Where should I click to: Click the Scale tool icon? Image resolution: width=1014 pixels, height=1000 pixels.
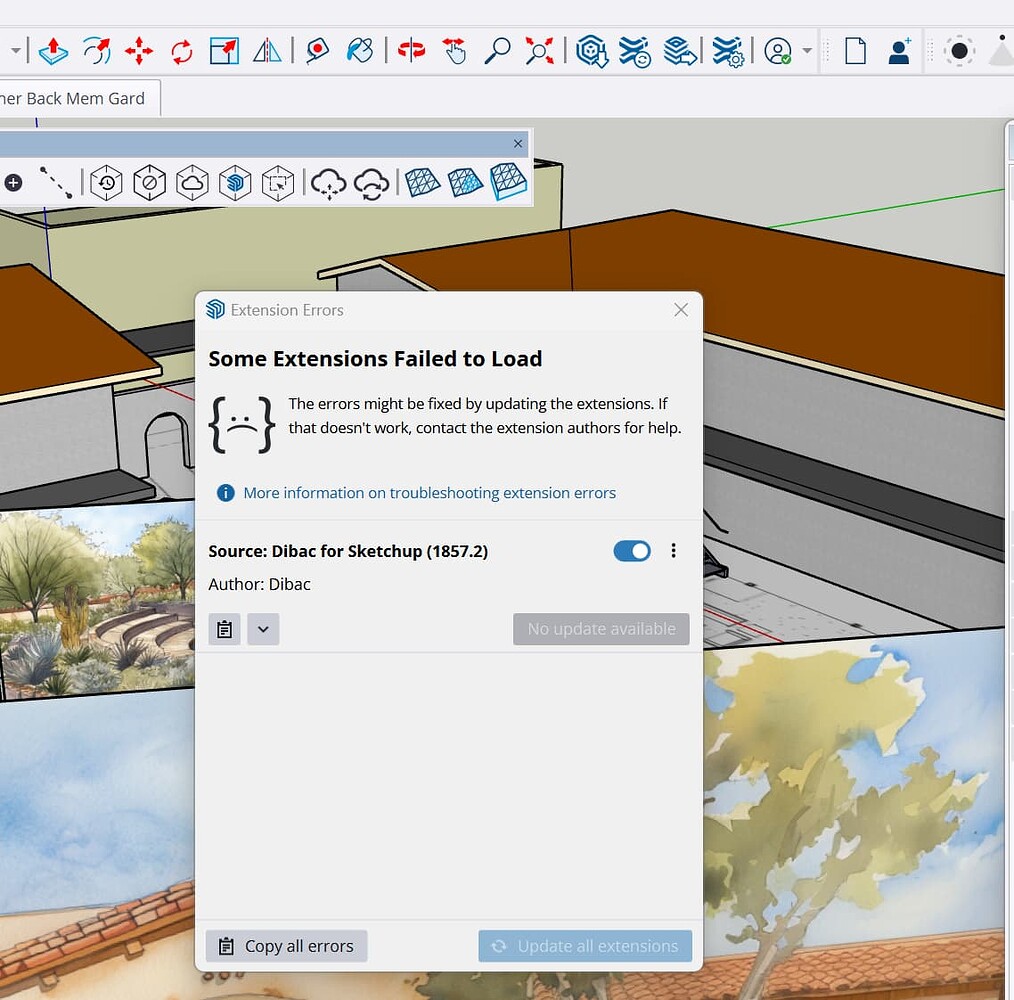(224, 51)
